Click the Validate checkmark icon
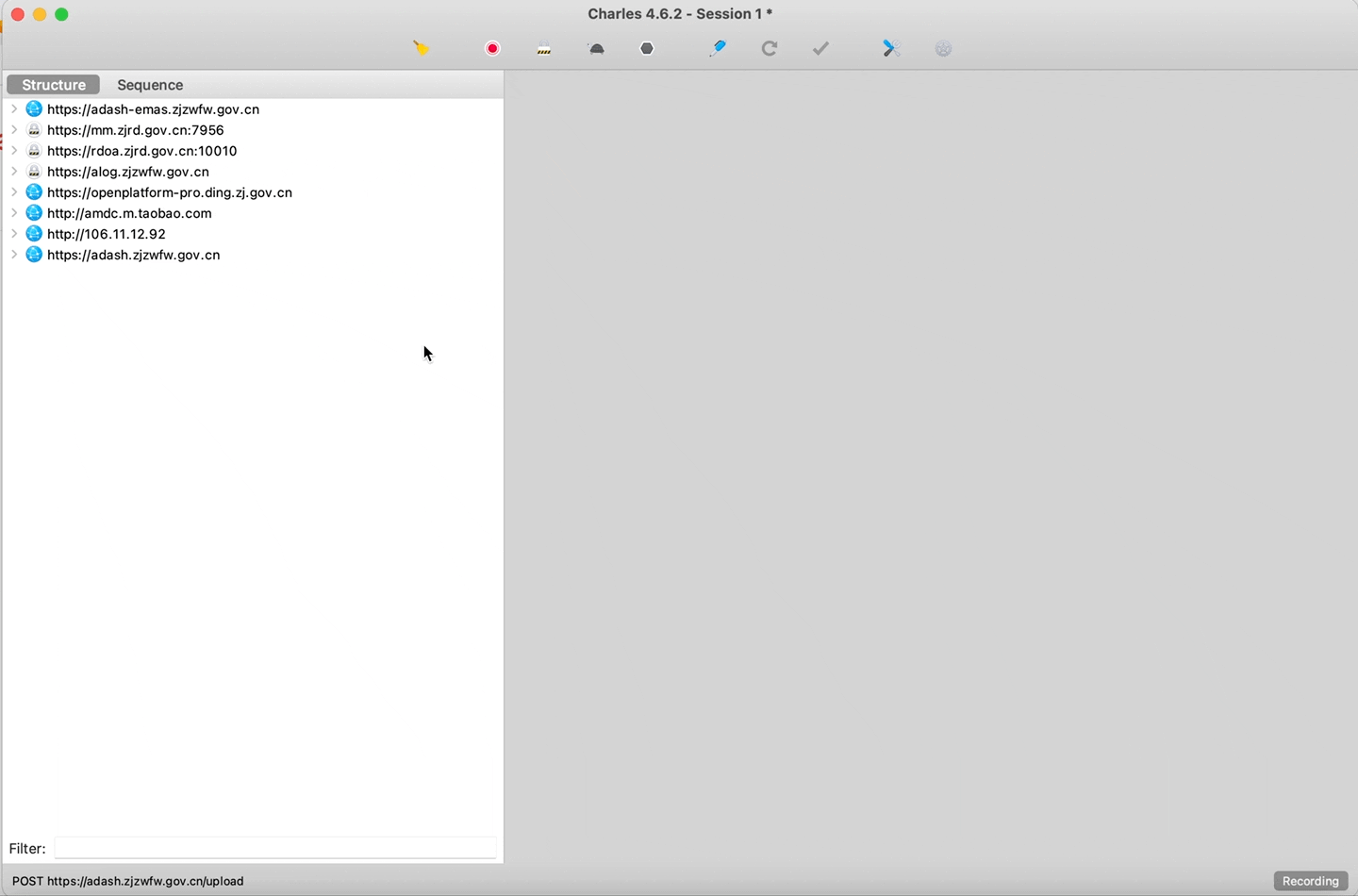The height and width of the screenshot is (896, 1358). pos(821,48)
